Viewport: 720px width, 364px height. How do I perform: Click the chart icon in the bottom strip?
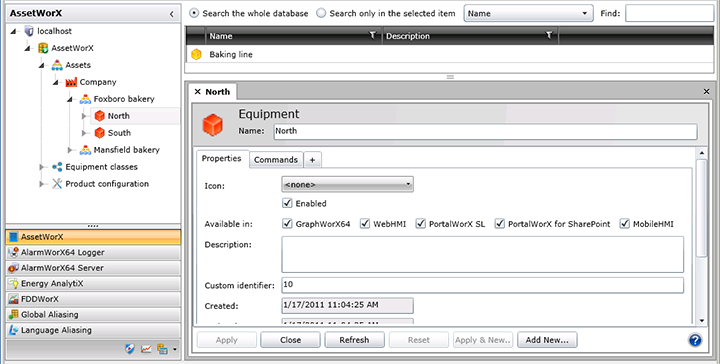(x=146, y=350)
